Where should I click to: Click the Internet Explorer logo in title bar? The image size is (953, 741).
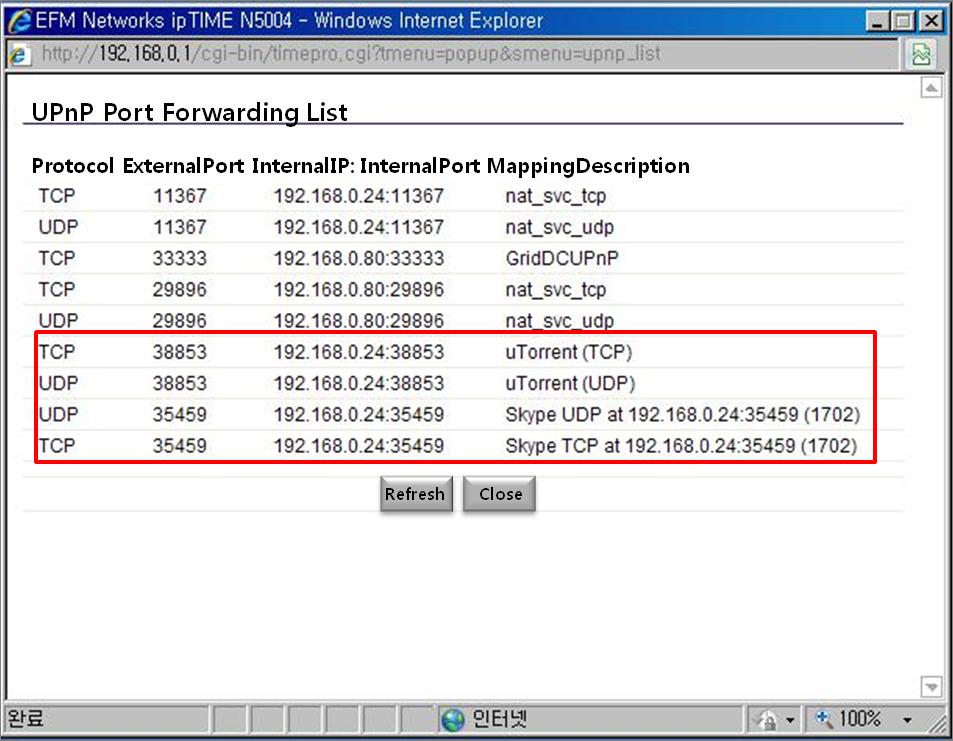coord(19,21)
